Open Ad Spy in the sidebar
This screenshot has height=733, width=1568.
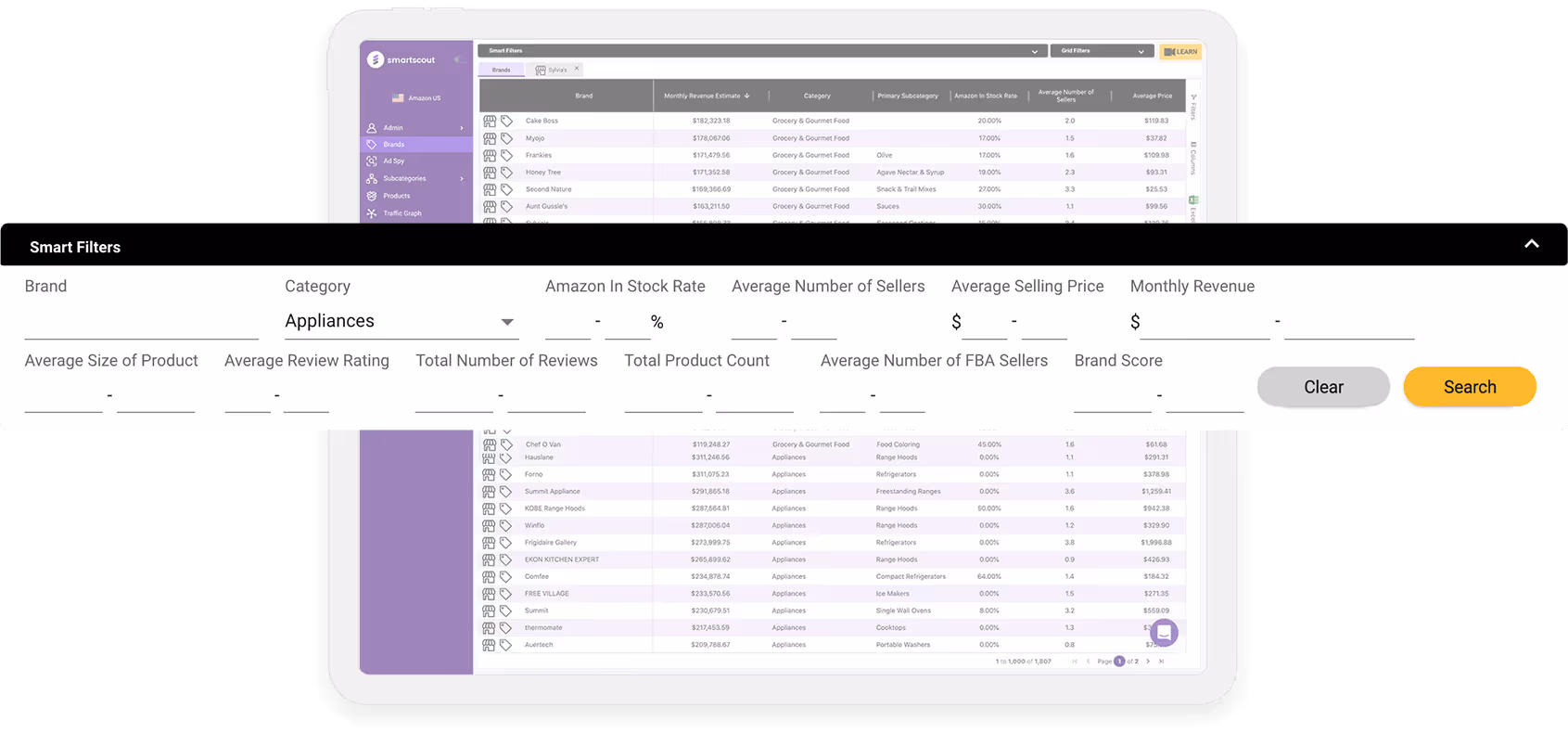click(x=393, y=161)
